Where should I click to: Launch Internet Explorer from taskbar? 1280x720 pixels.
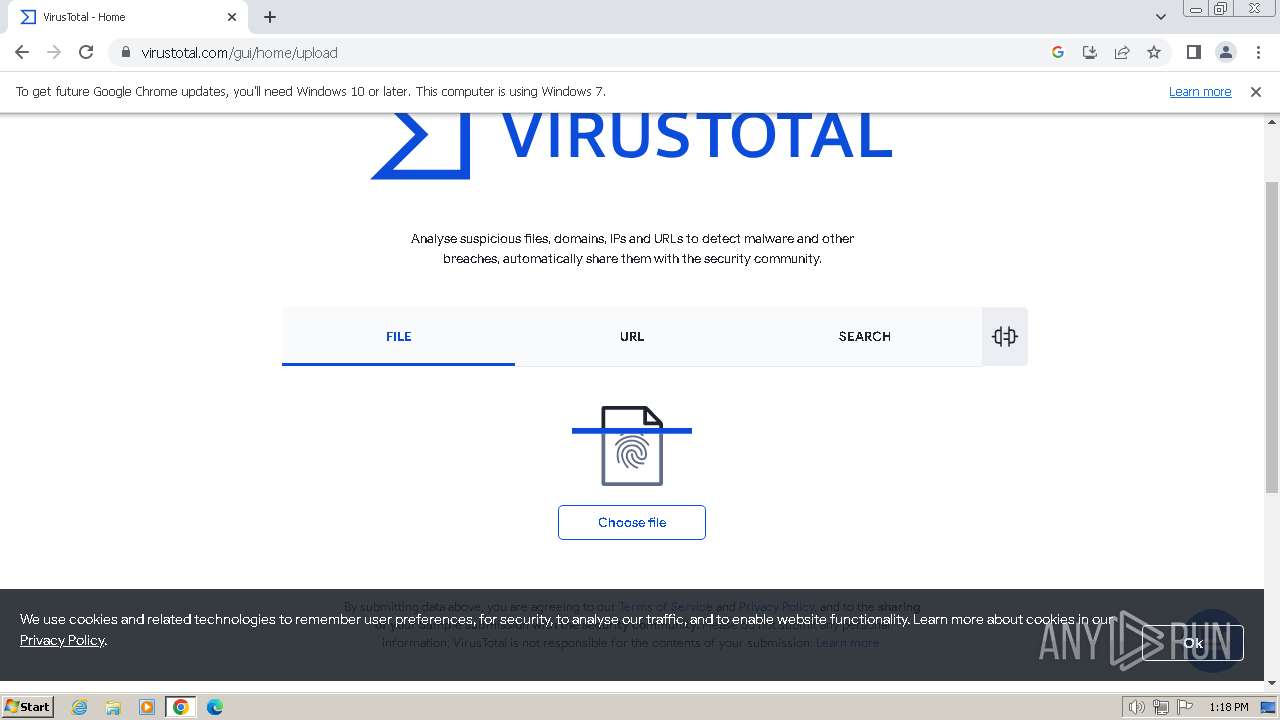pos(80,707)
